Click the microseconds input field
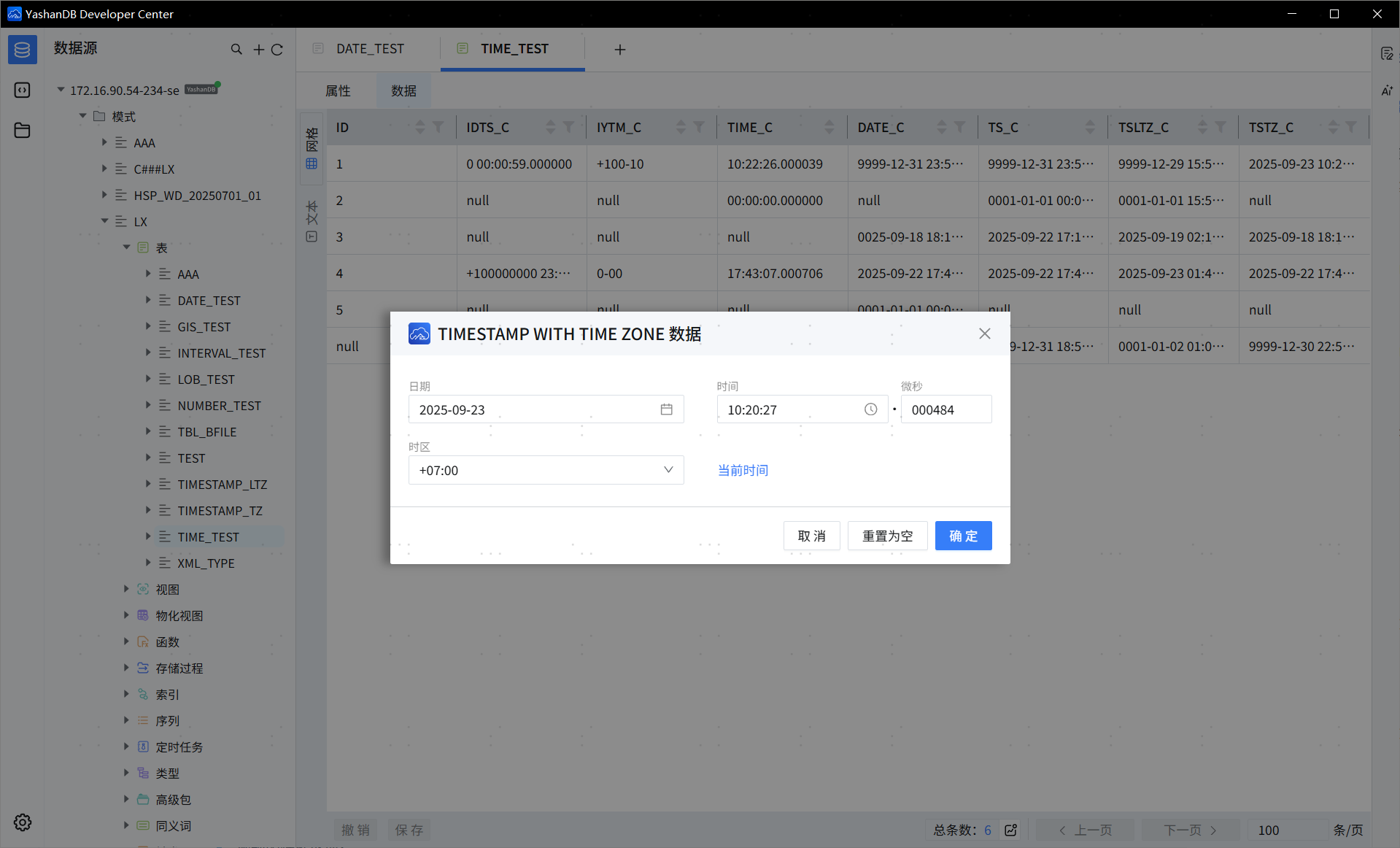Image resolution: width=1400 pixels, height=848 pixels. coord(945,409)
